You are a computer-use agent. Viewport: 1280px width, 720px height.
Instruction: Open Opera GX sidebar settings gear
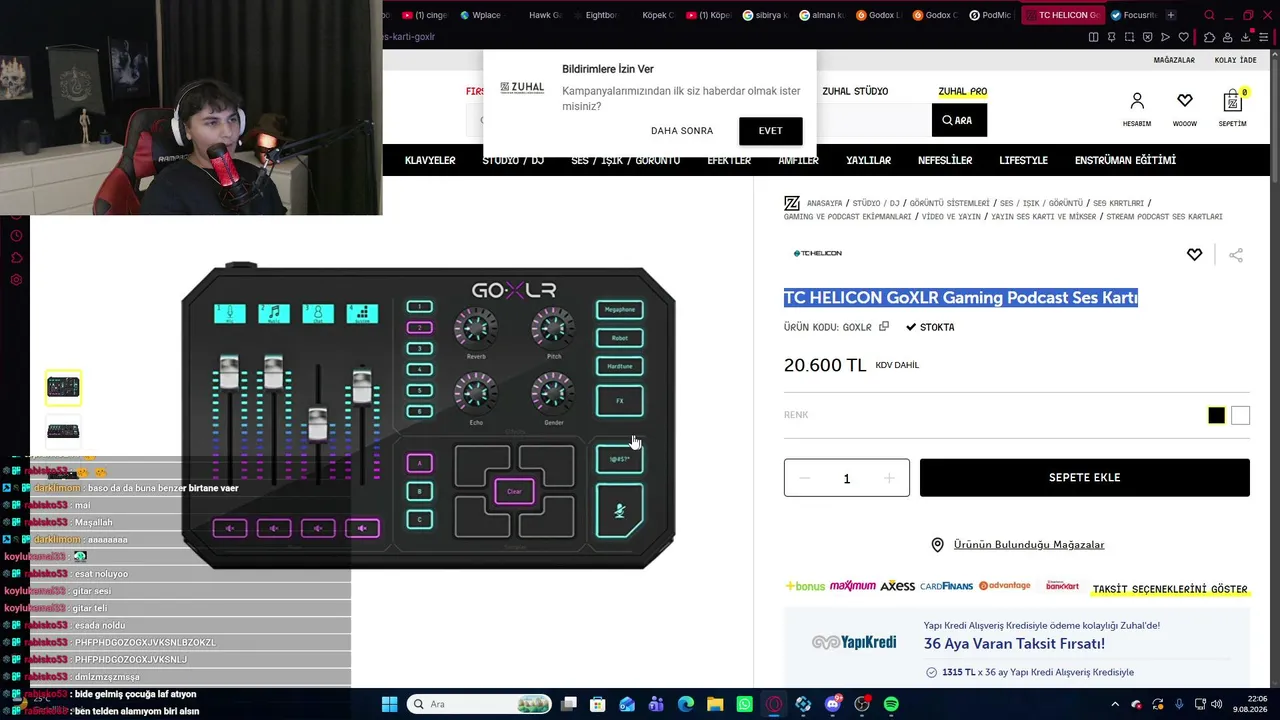point(16,280)
